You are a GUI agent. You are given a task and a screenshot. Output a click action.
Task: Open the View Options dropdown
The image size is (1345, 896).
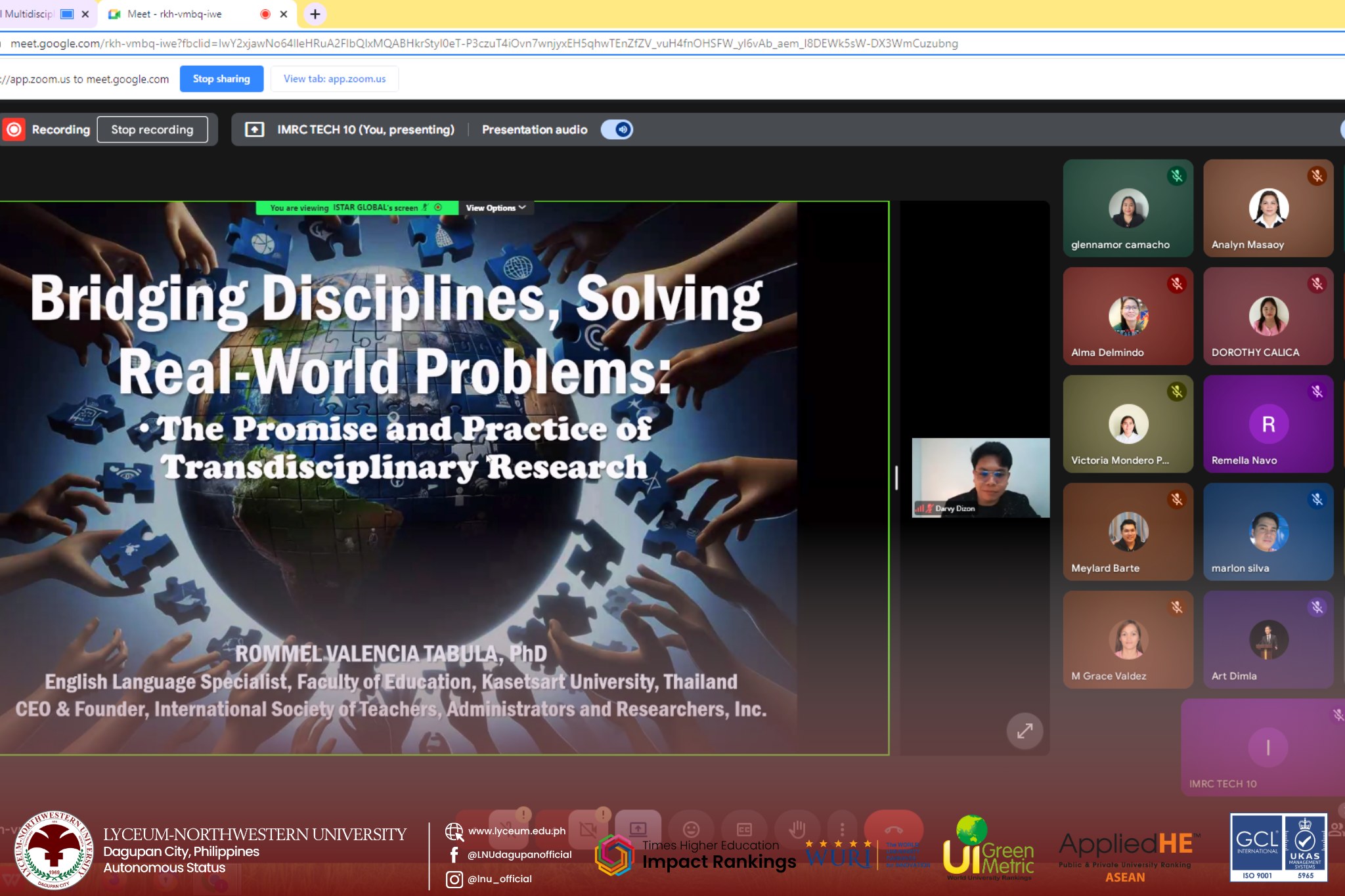coord(496,208)
